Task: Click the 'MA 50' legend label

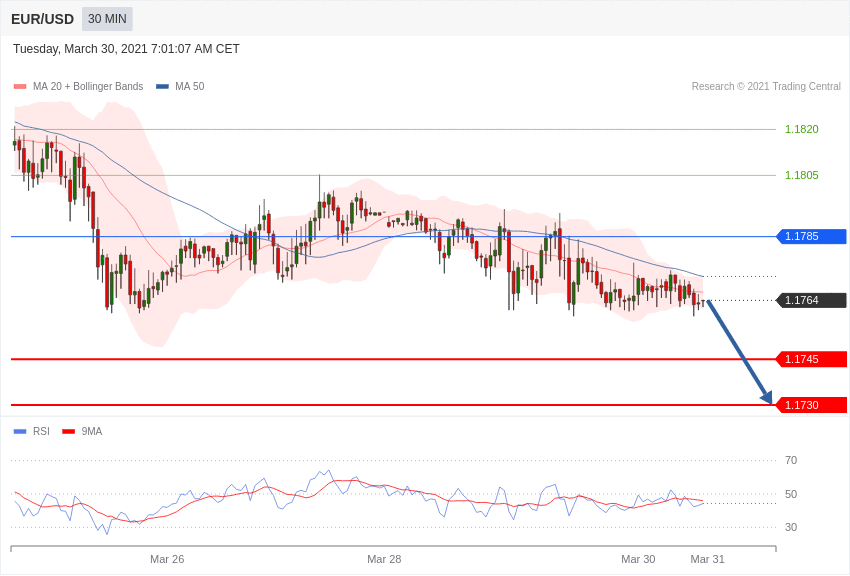Action: (x=190, y=86)
